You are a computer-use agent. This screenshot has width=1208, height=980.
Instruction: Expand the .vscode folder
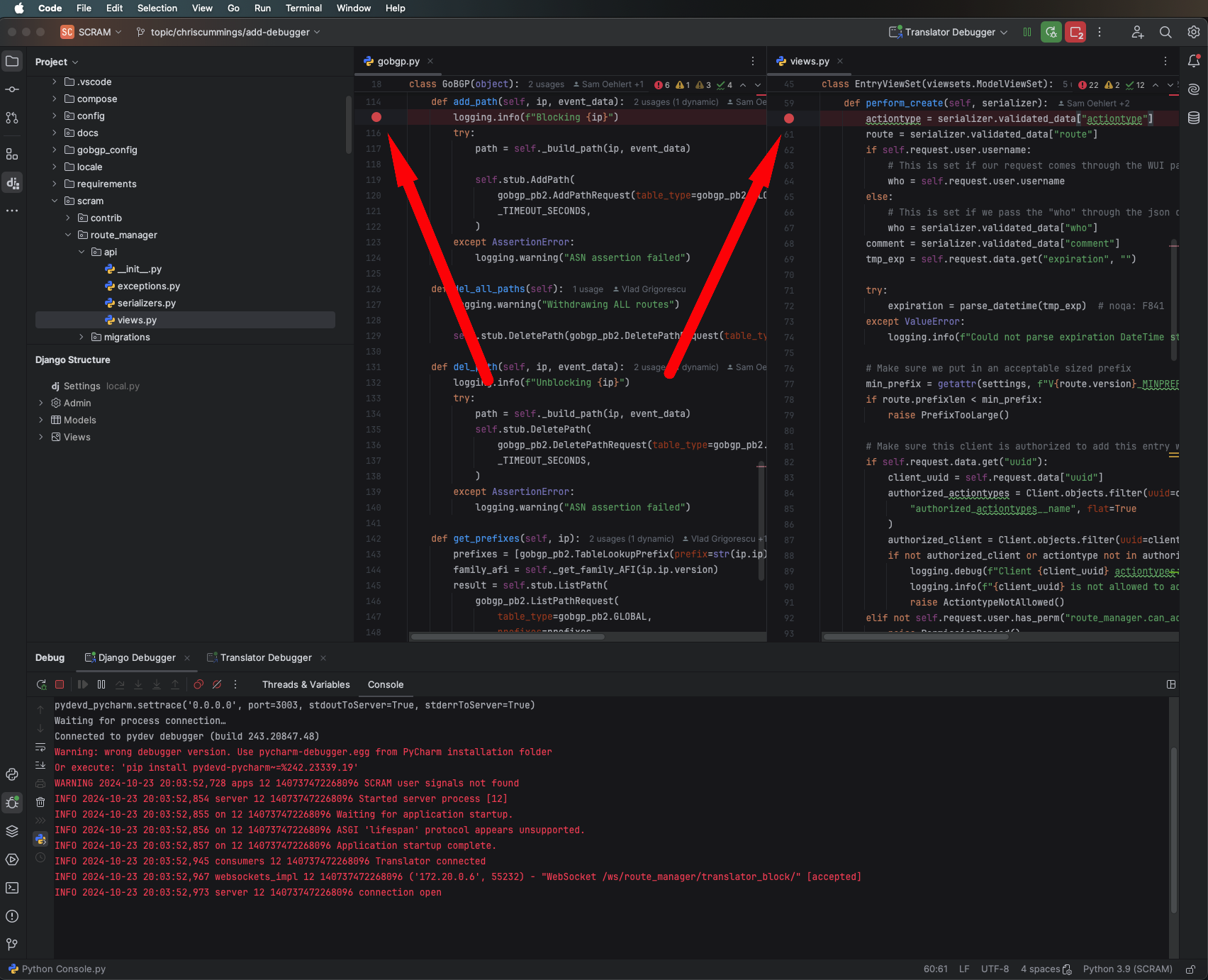(54, 82)
